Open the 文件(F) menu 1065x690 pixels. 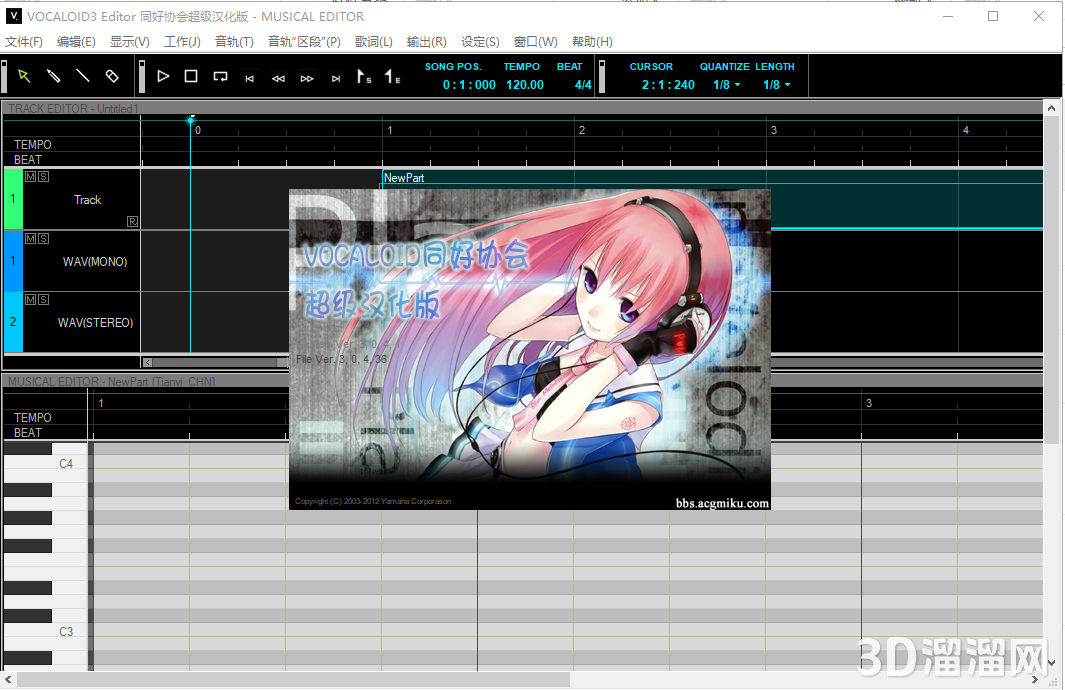point(25,41)
